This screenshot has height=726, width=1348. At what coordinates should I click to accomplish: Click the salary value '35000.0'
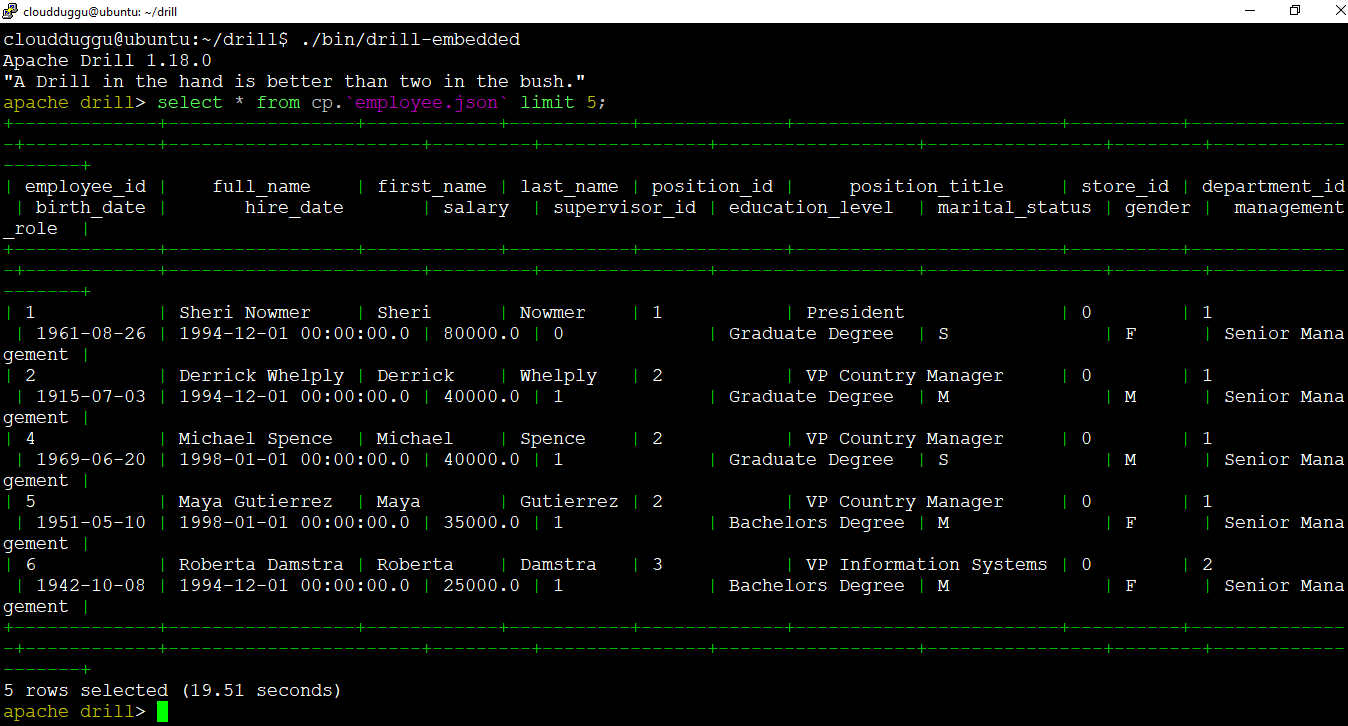coord(481,523)
